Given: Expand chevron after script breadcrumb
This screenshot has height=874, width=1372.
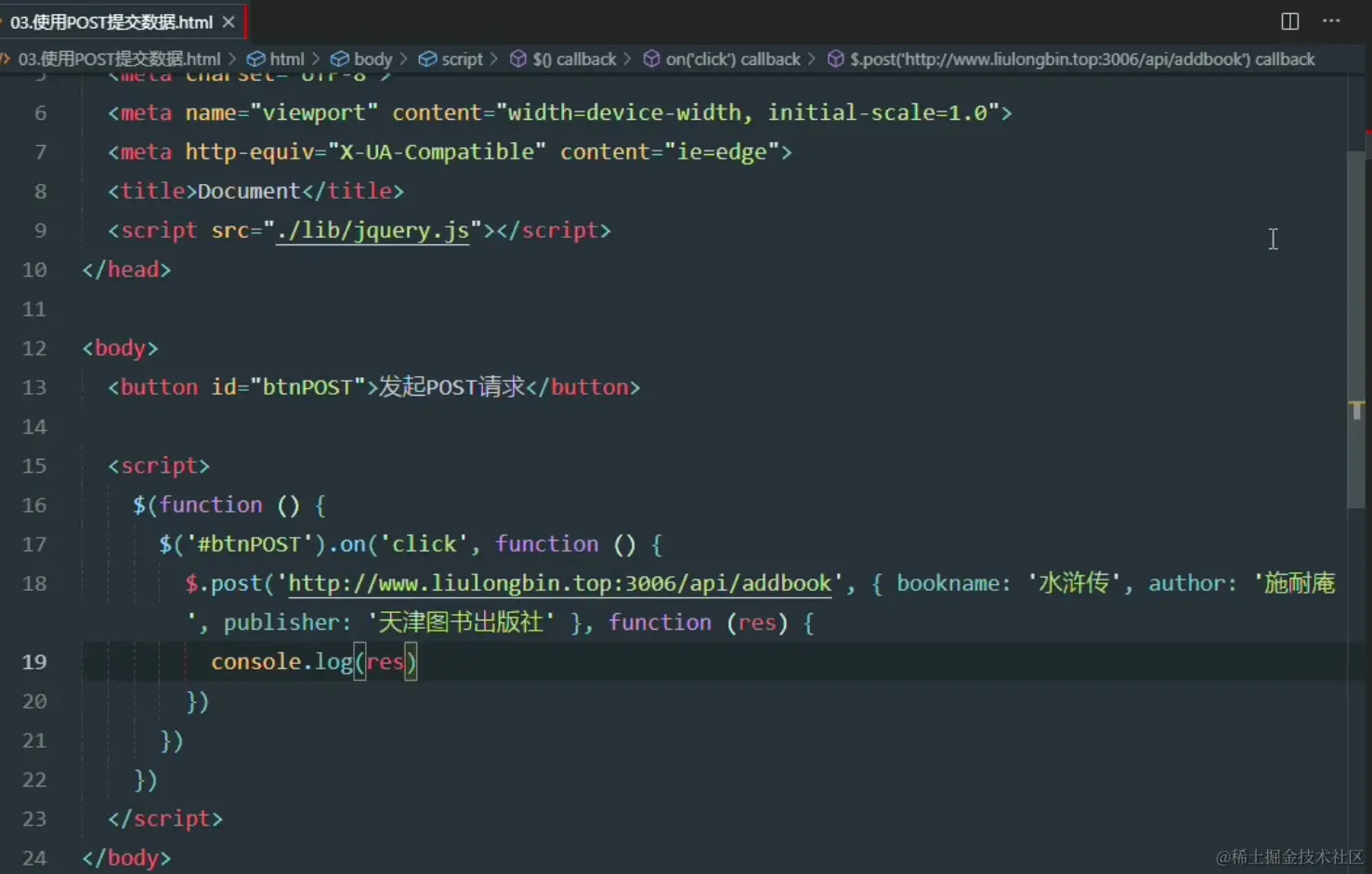Looking at the screenshot, I should tap(494, 59).
